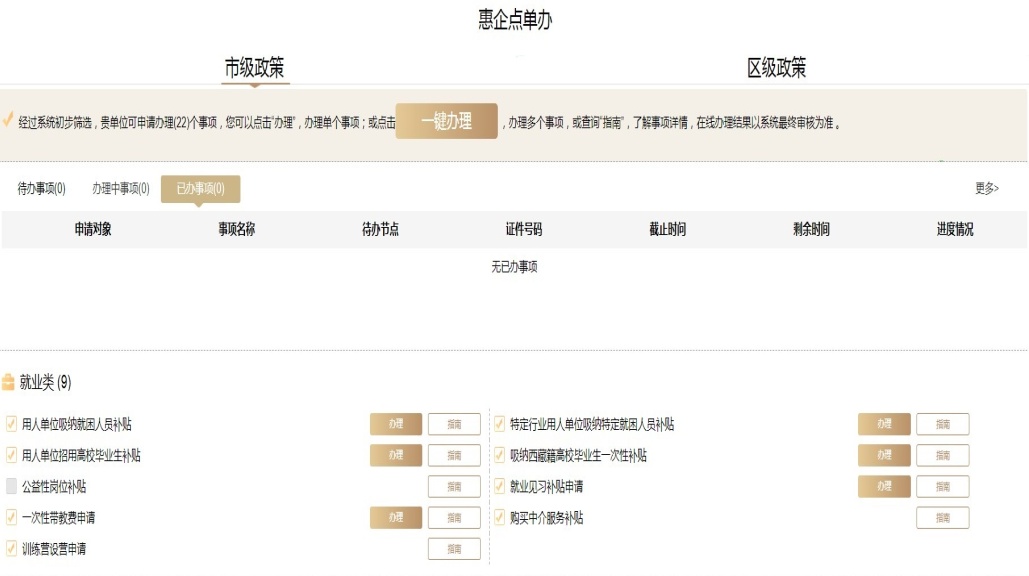Click the 待办节点 column header
The height and width of the screenshot is (576, 1029).
[380, 229]
